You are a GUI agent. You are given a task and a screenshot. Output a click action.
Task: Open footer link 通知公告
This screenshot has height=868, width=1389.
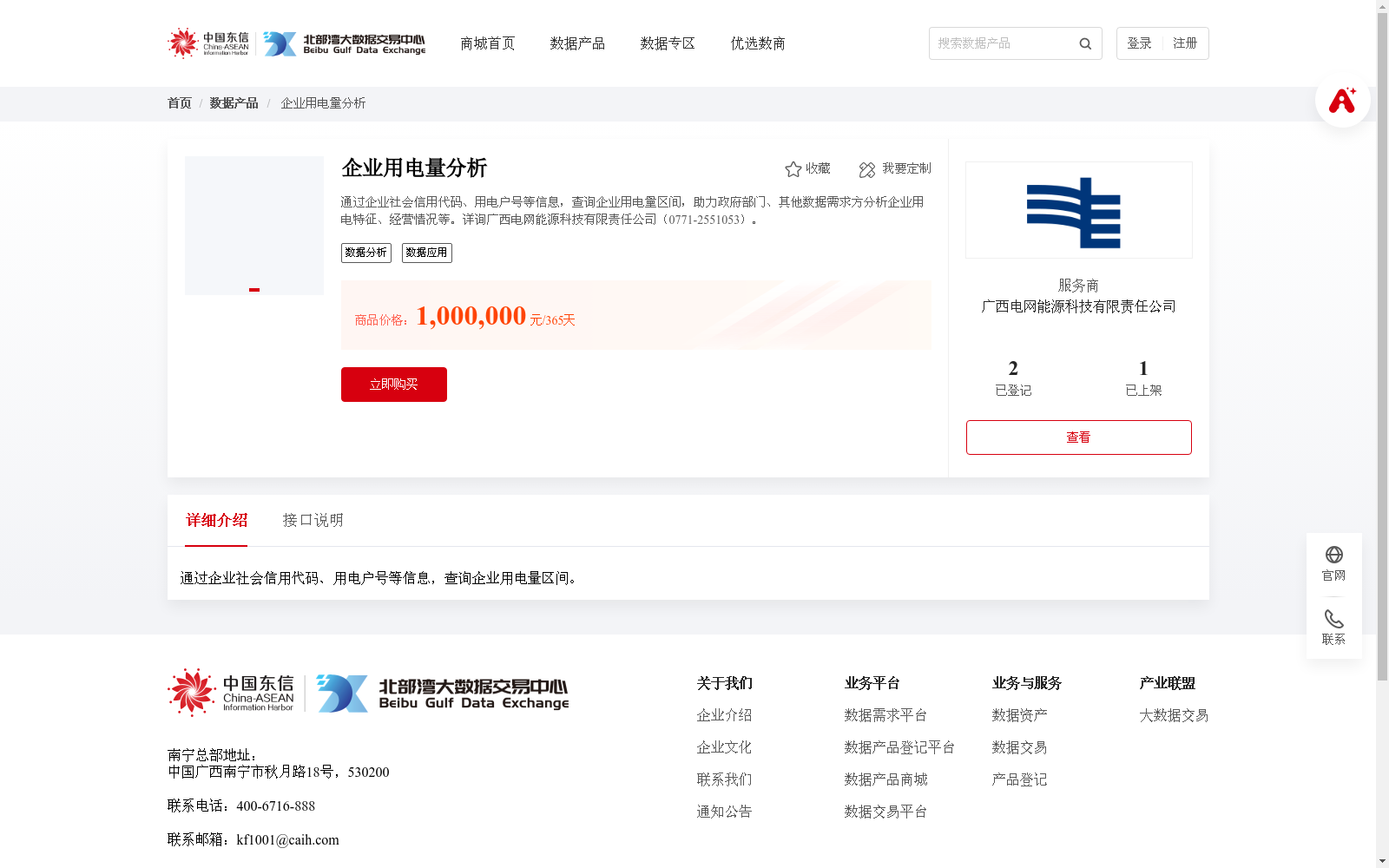tap(725, 812)
